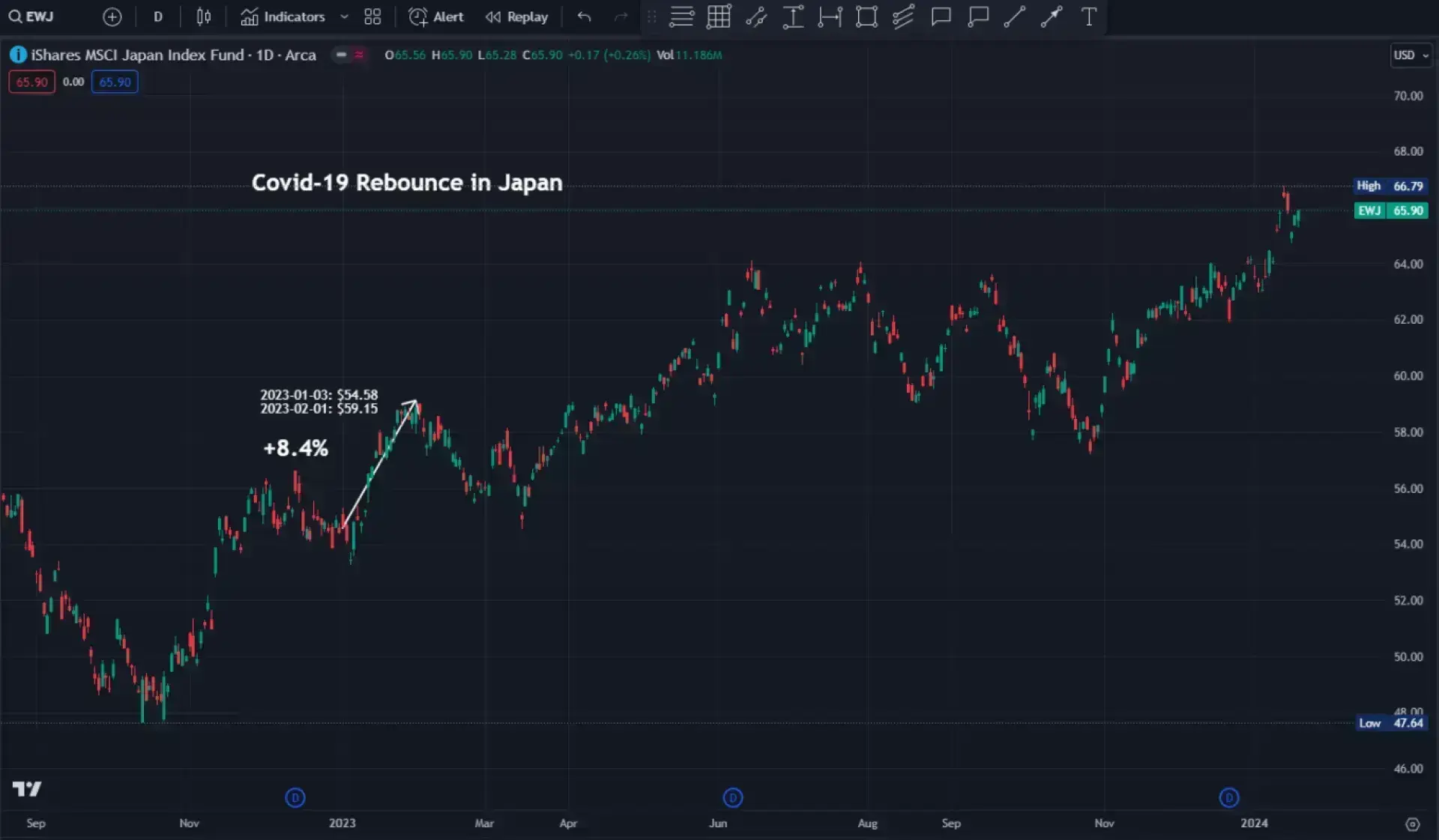Click the iShares MSCI Japan Index Fund title
The width and height of the screenshot is (1439, 840).
(173, 55)
